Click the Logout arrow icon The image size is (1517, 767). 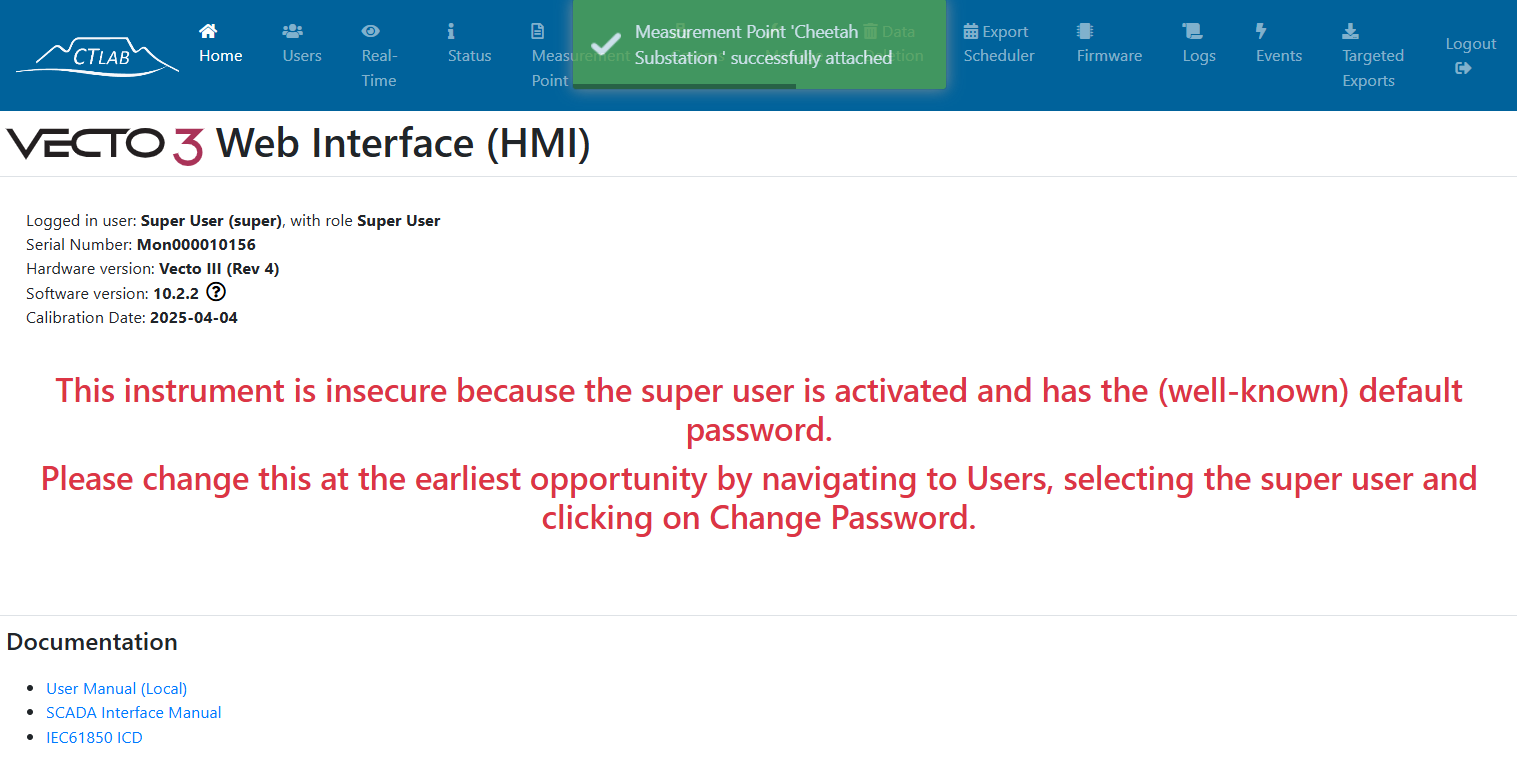click(1463, 68)
